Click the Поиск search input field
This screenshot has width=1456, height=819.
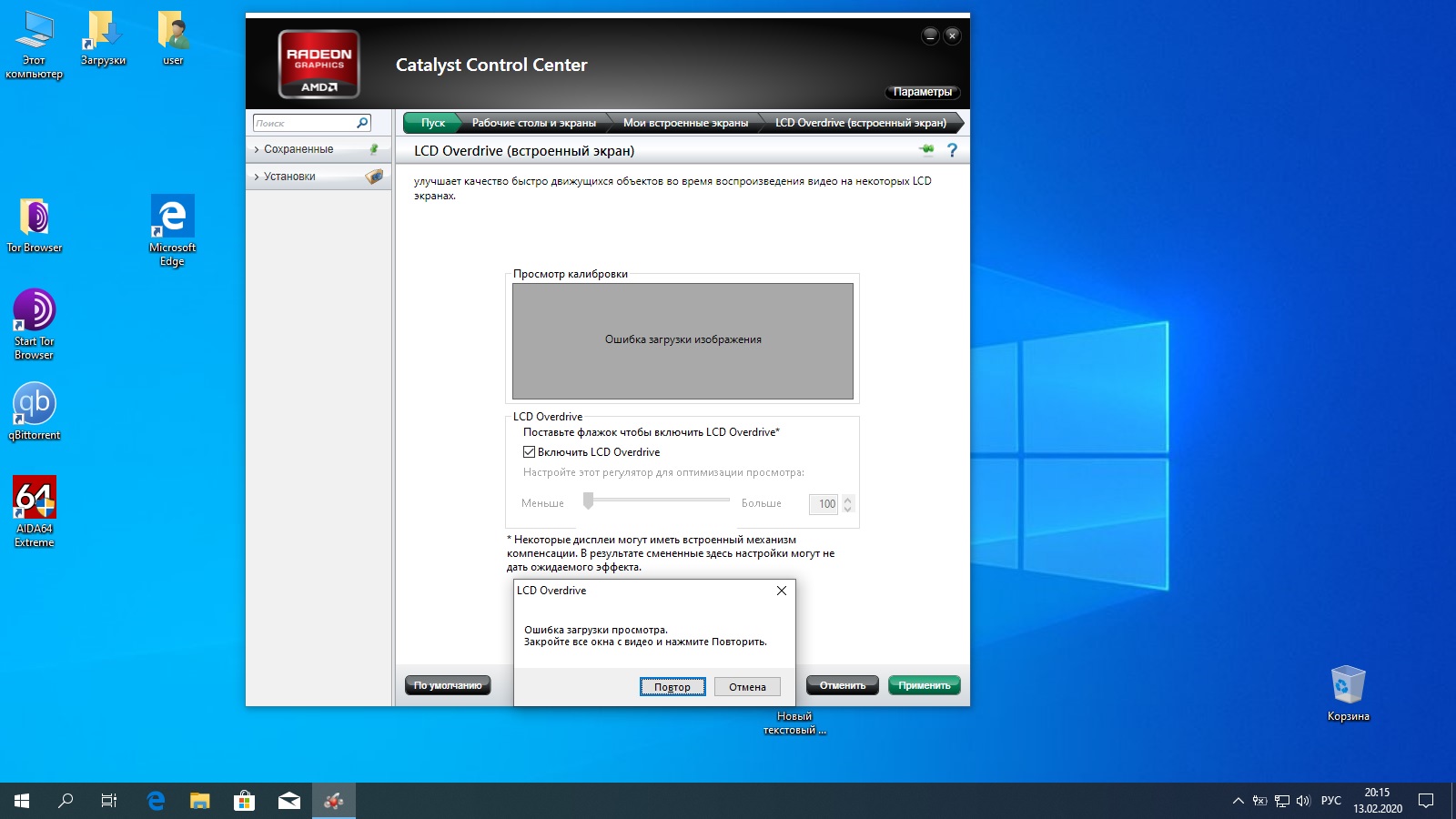[311, 123]
